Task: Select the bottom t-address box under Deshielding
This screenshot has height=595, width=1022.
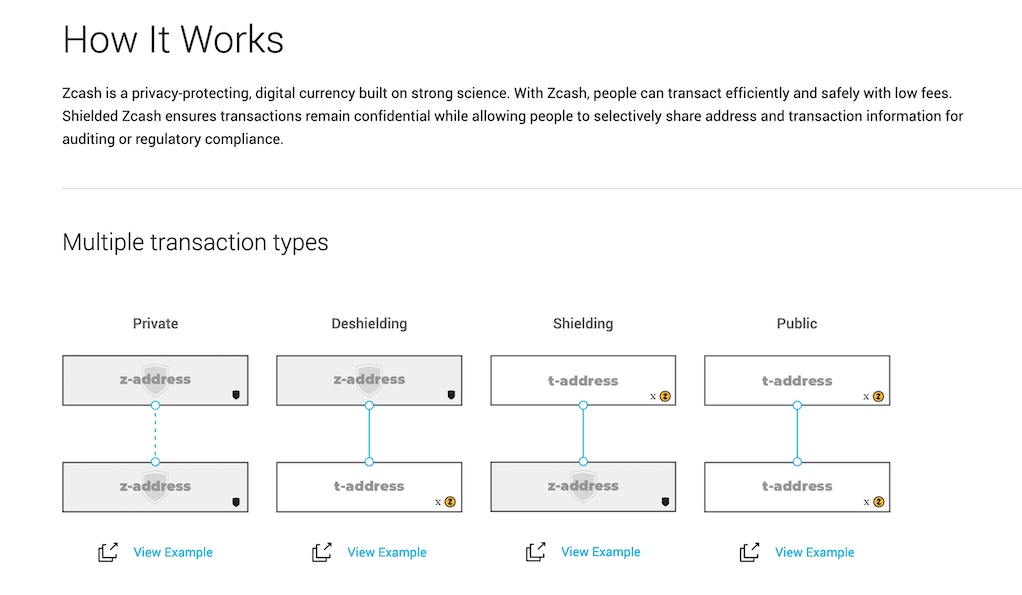Action: (x=369, y=487)
